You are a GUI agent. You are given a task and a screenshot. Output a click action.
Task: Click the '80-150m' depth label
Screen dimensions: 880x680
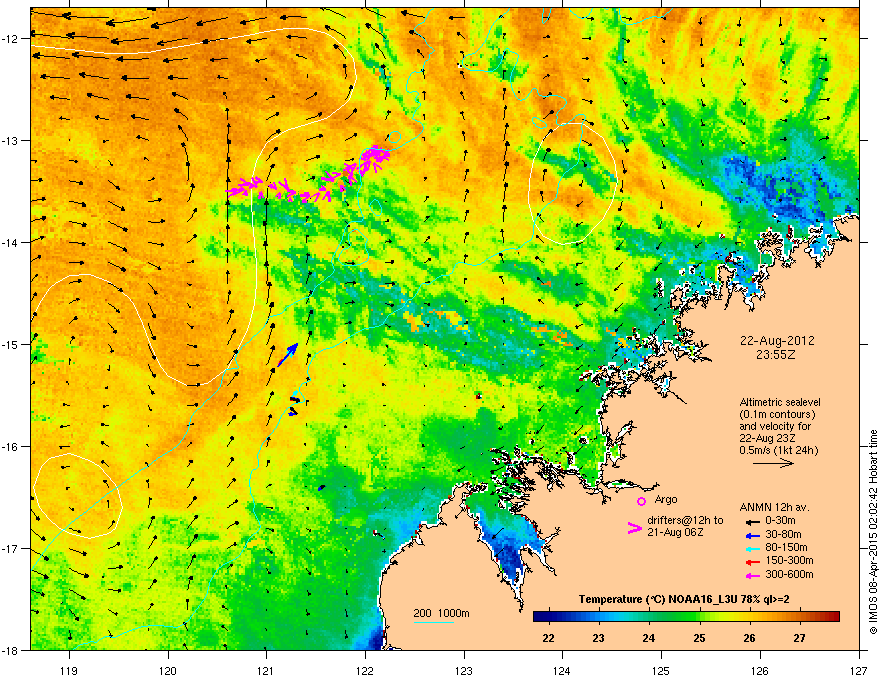click(786, 548)
